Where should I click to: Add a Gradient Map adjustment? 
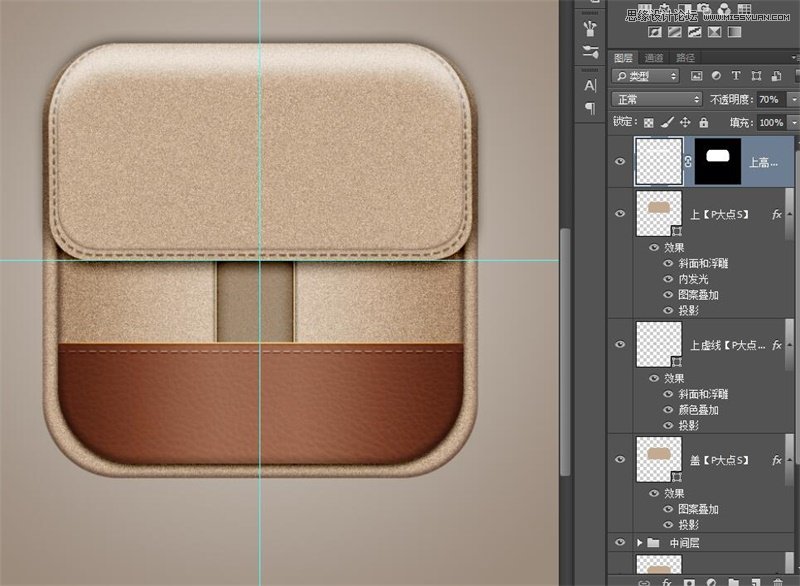coord(734,32)
